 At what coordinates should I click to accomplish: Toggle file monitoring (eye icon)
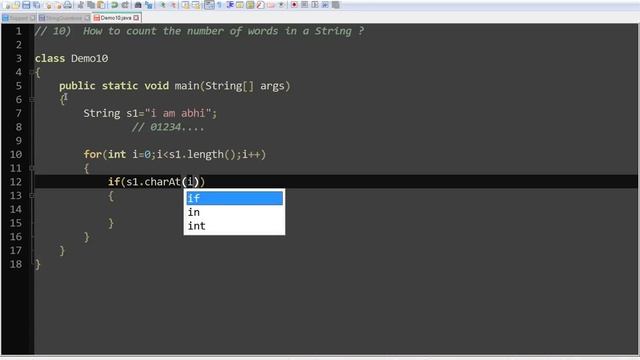[x=281, y=5]
